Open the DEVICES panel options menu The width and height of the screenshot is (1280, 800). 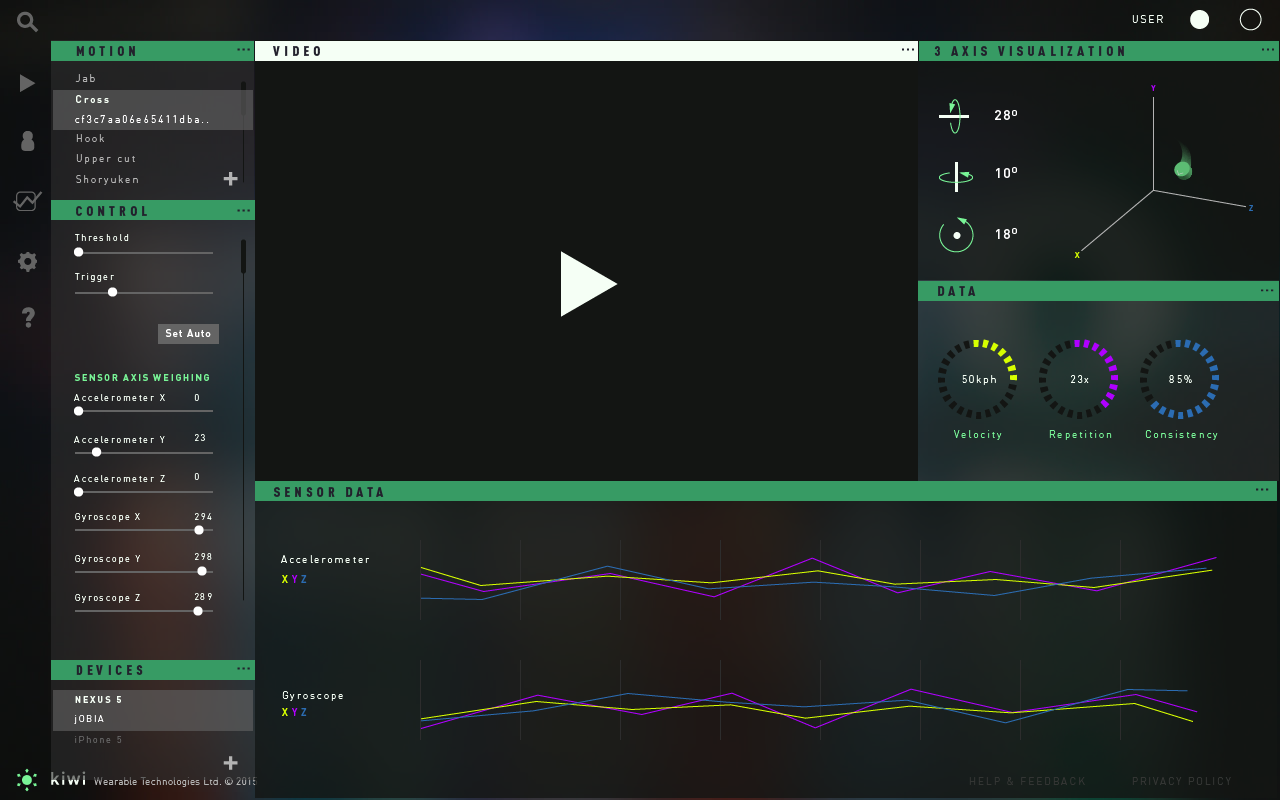244,668
